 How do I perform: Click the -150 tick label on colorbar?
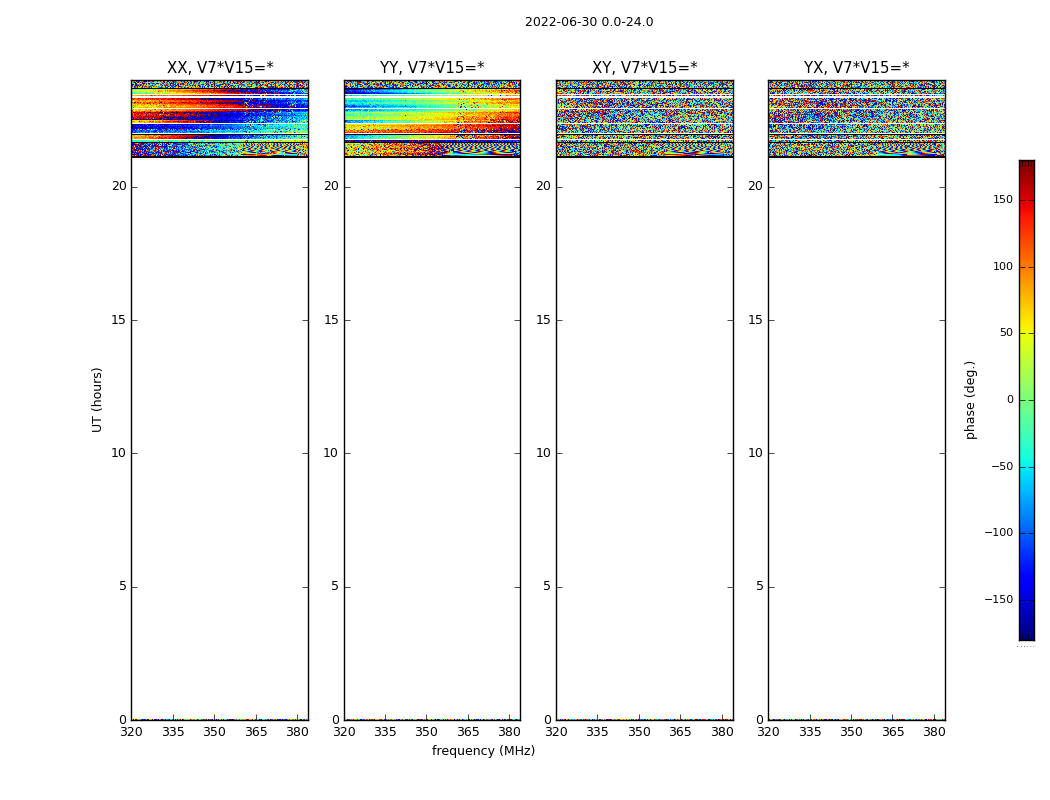[999, 600]
